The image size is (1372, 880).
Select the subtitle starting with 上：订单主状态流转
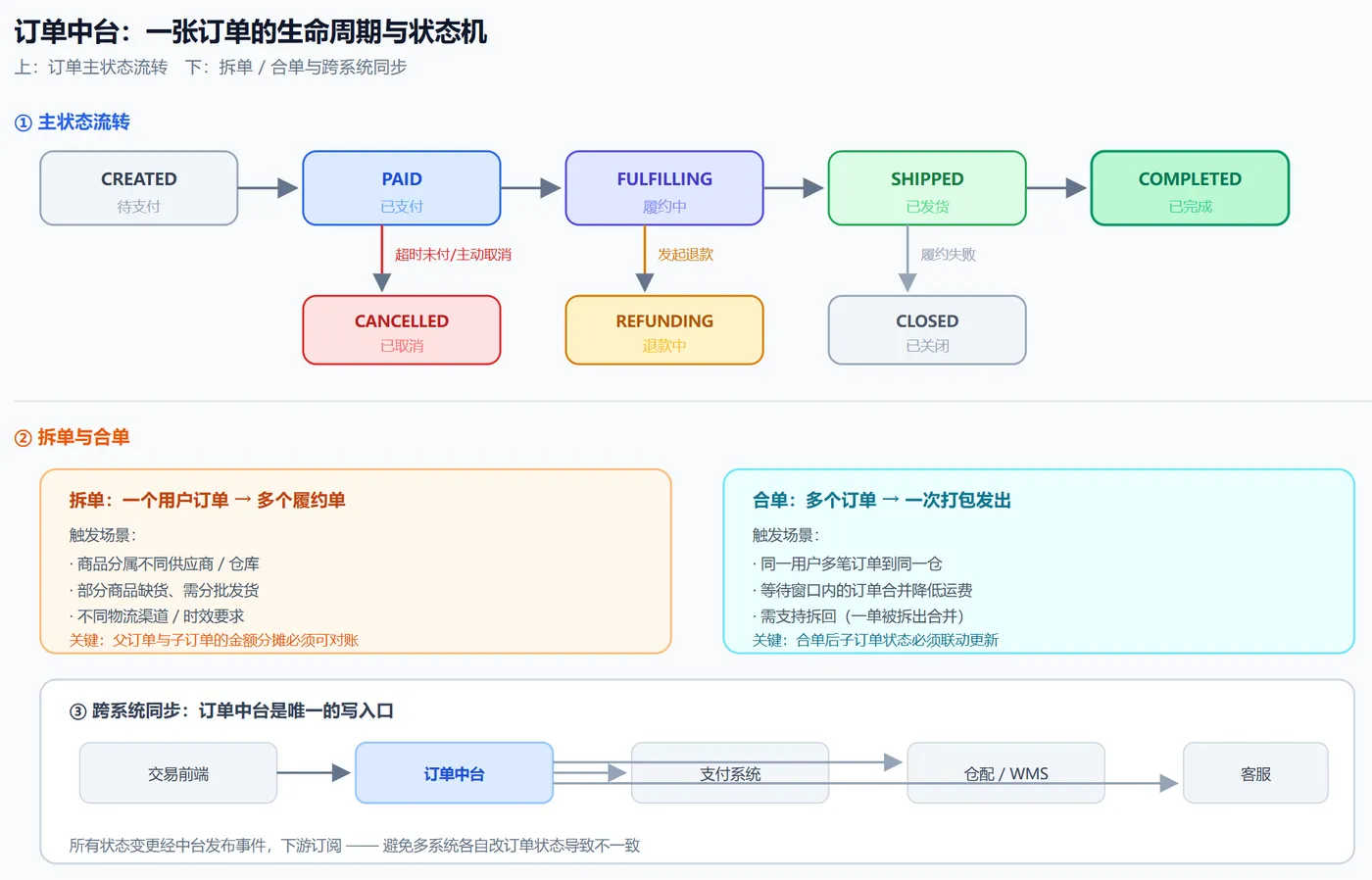pos(211,67)
